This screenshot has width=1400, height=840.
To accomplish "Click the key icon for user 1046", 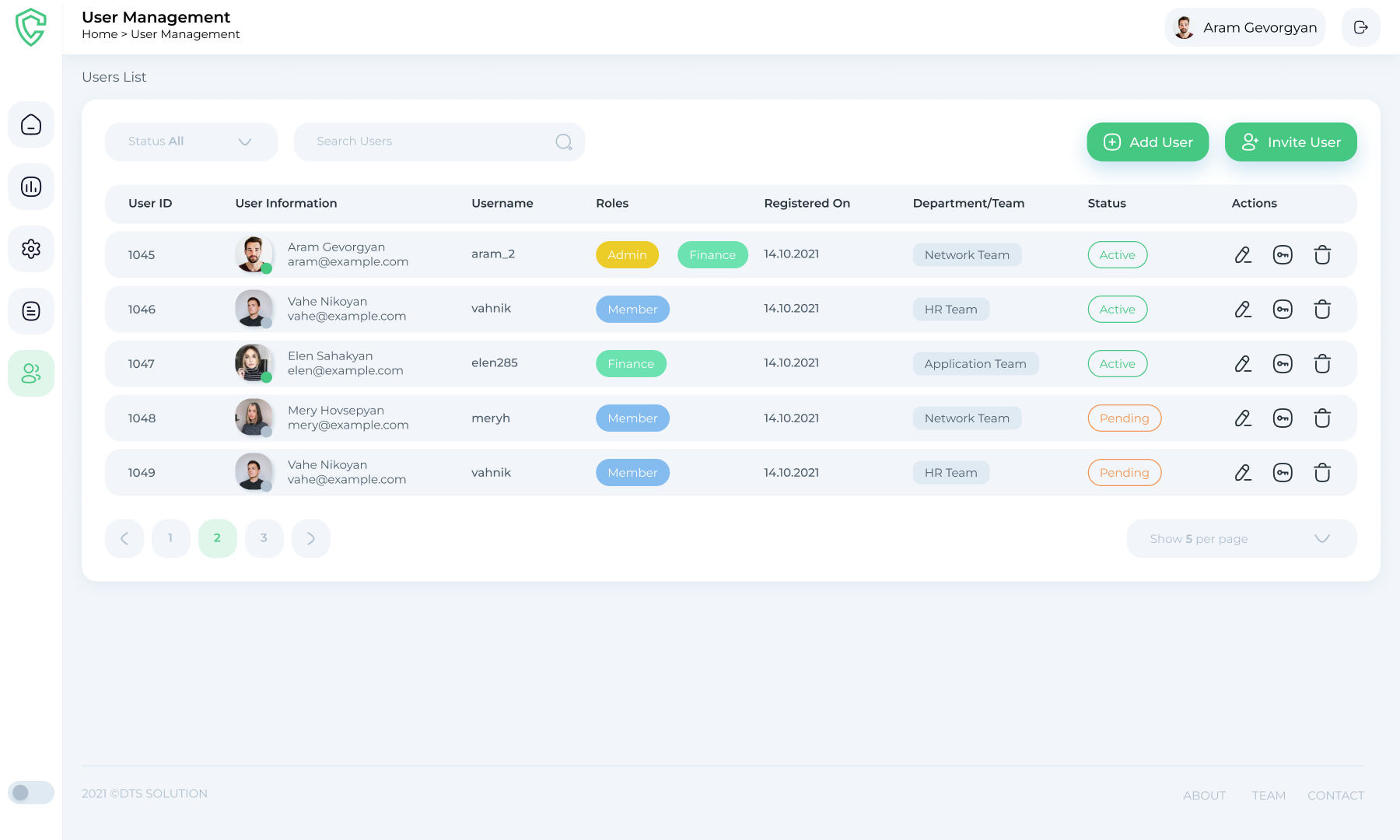I will click(1283, 310).
